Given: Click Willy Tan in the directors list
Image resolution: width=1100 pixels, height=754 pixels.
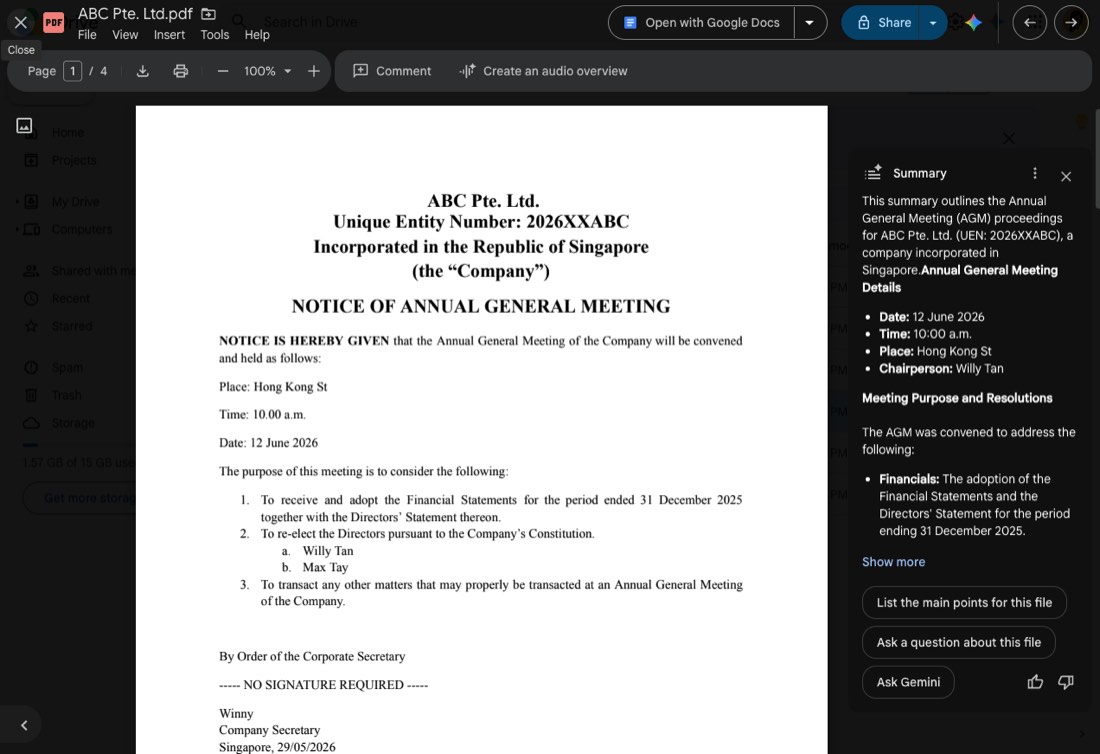Looking at the screenshot, I should coord(328,551).
